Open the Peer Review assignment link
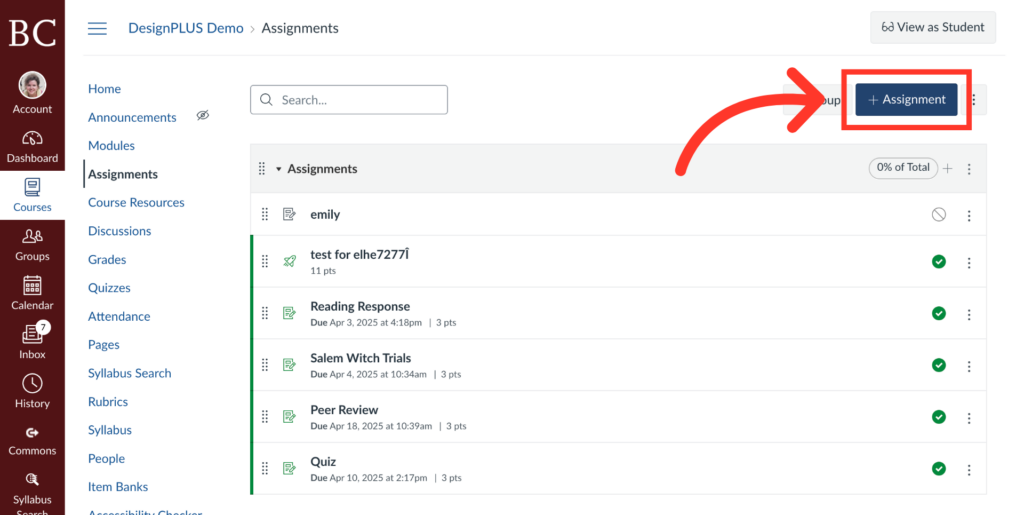Image resolution: width=1024 pixels, height=515 pixels. coord(344,410)
